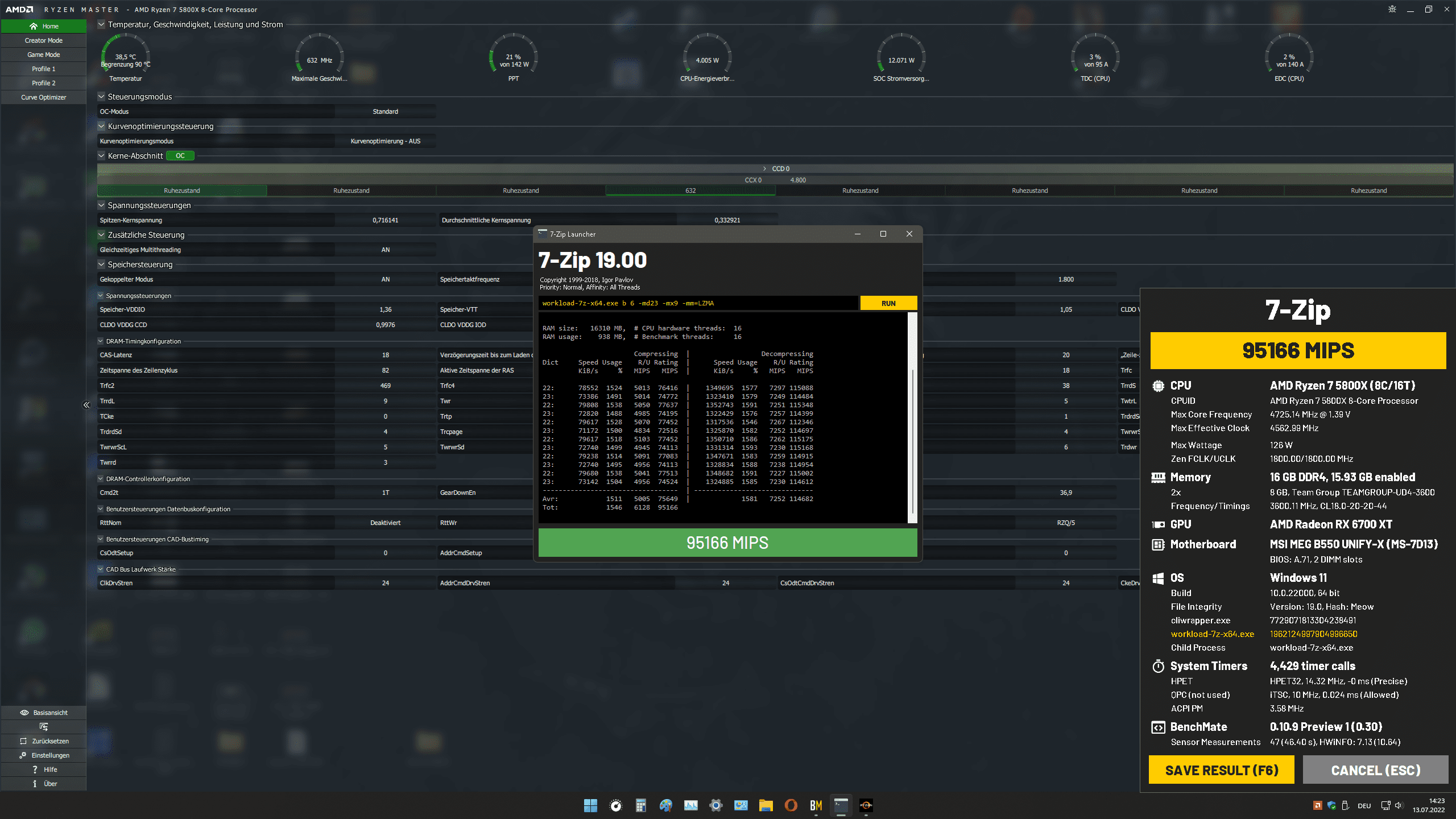Viewport: 1456px width, 819px height.
Task: Switch to Game Mode
Action: pyautogui.click(x=43, y=55)
